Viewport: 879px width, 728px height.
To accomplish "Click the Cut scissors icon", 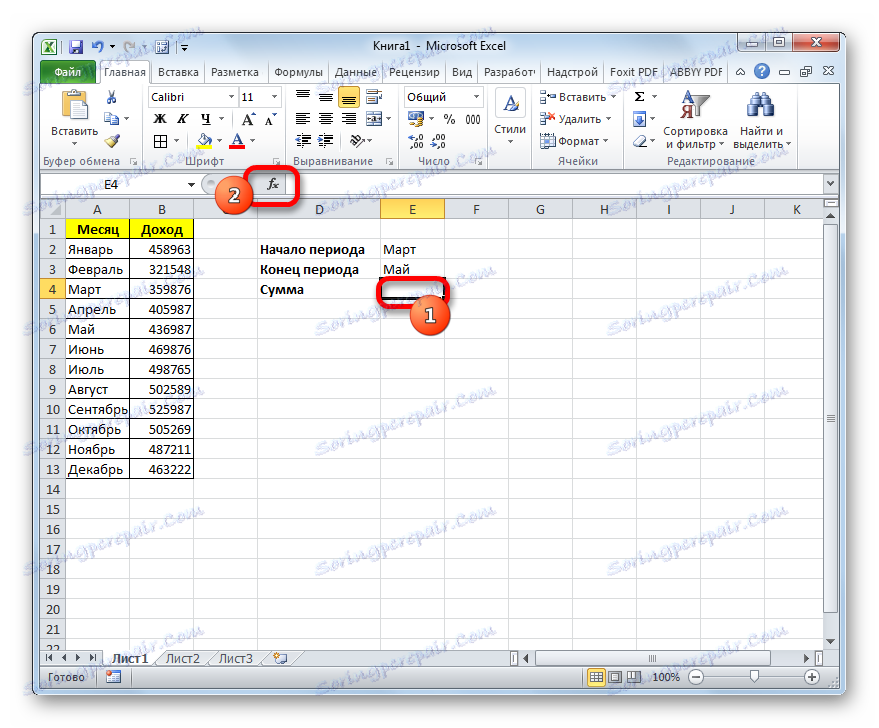I will (x=112, y=98).
